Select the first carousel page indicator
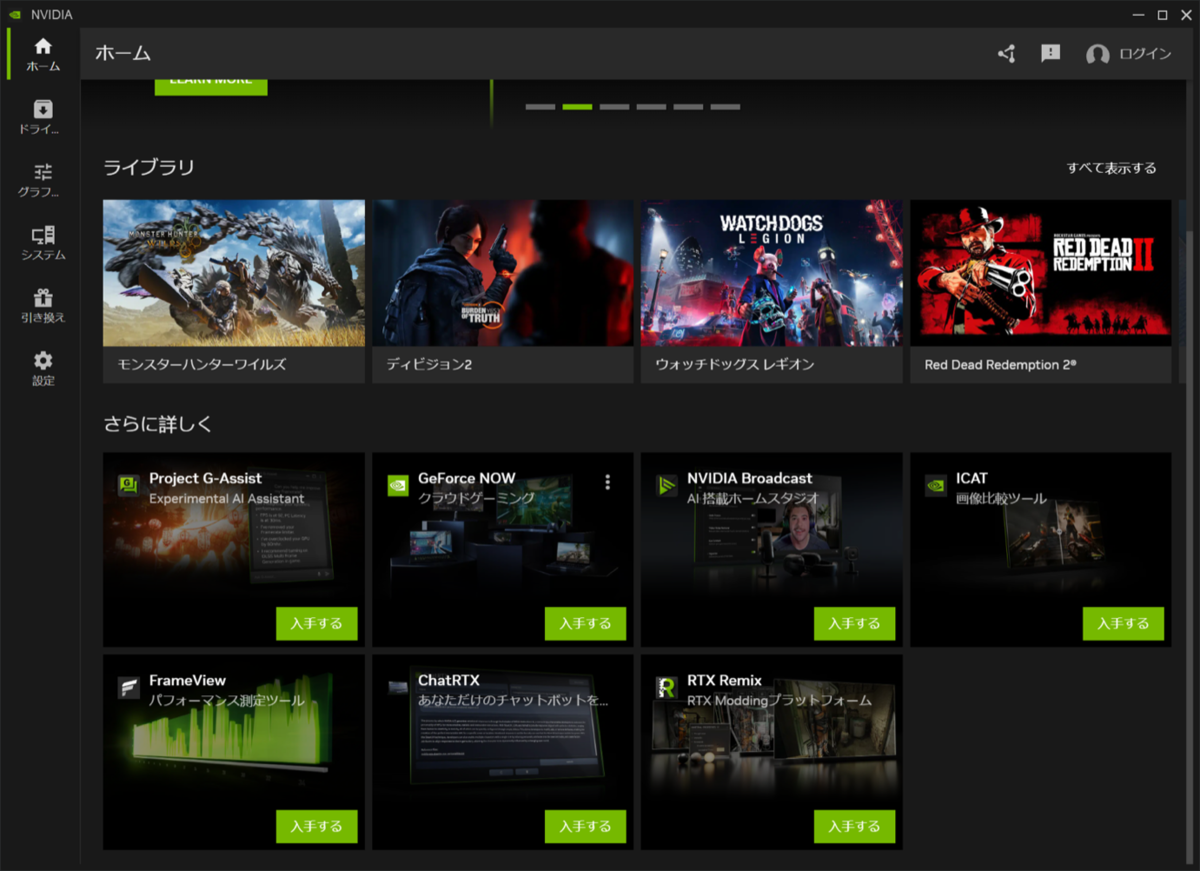This screenshot has height=871, width=1200. coord(540,107)
